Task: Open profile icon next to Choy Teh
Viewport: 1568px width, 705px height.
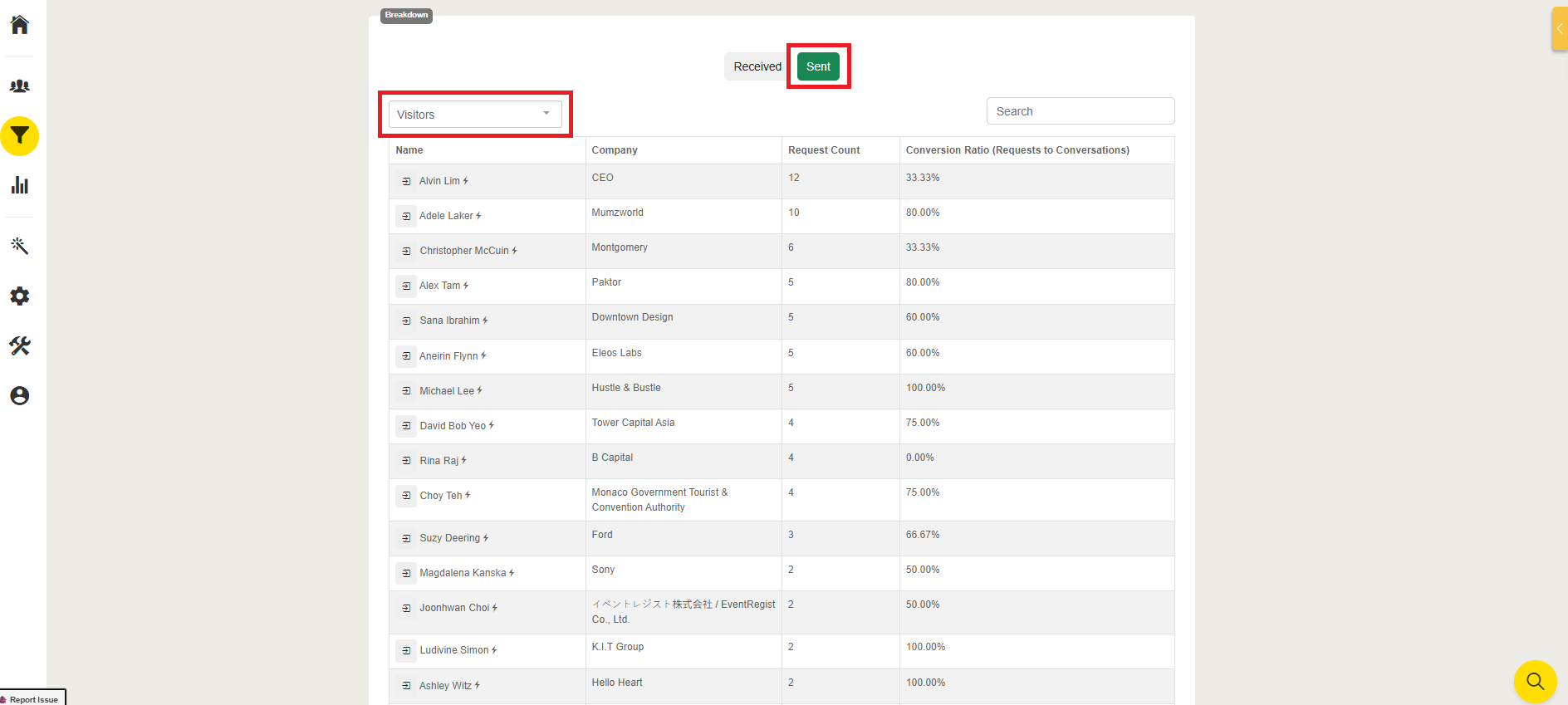Action: (406, 496)
